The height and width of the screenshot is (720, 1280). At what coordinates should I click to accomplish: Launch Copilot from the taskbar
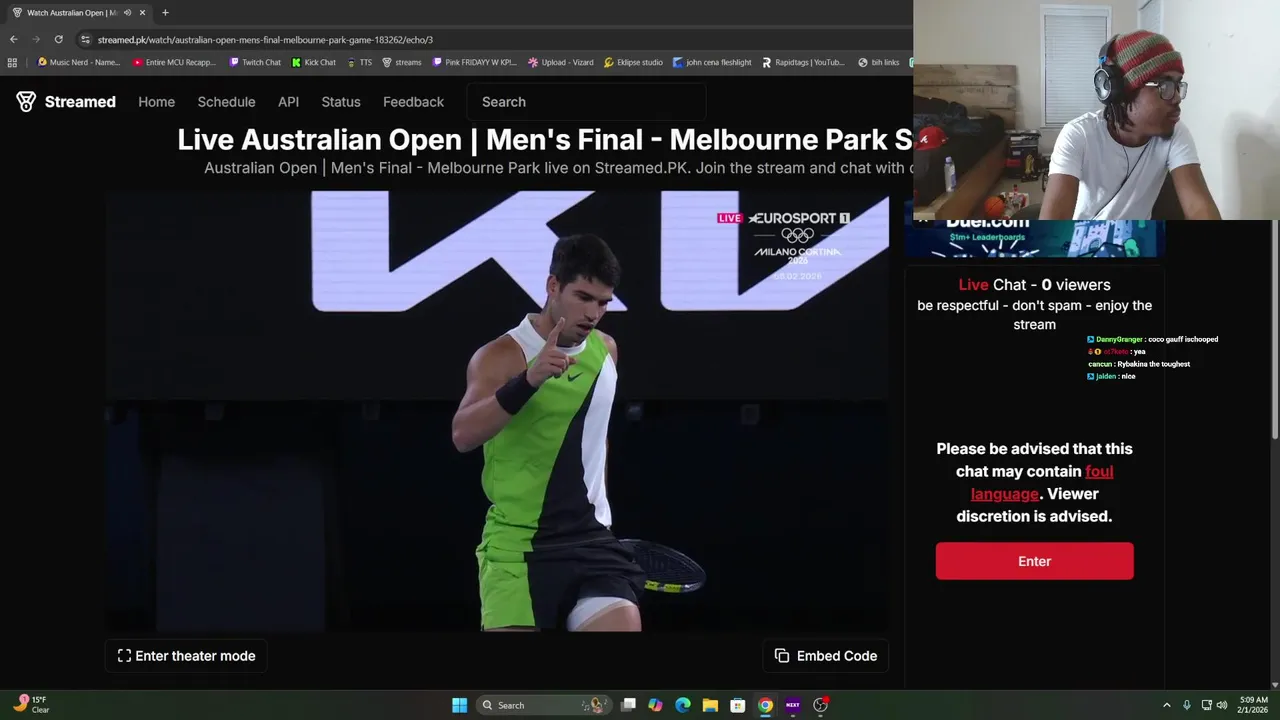point(655,705)
